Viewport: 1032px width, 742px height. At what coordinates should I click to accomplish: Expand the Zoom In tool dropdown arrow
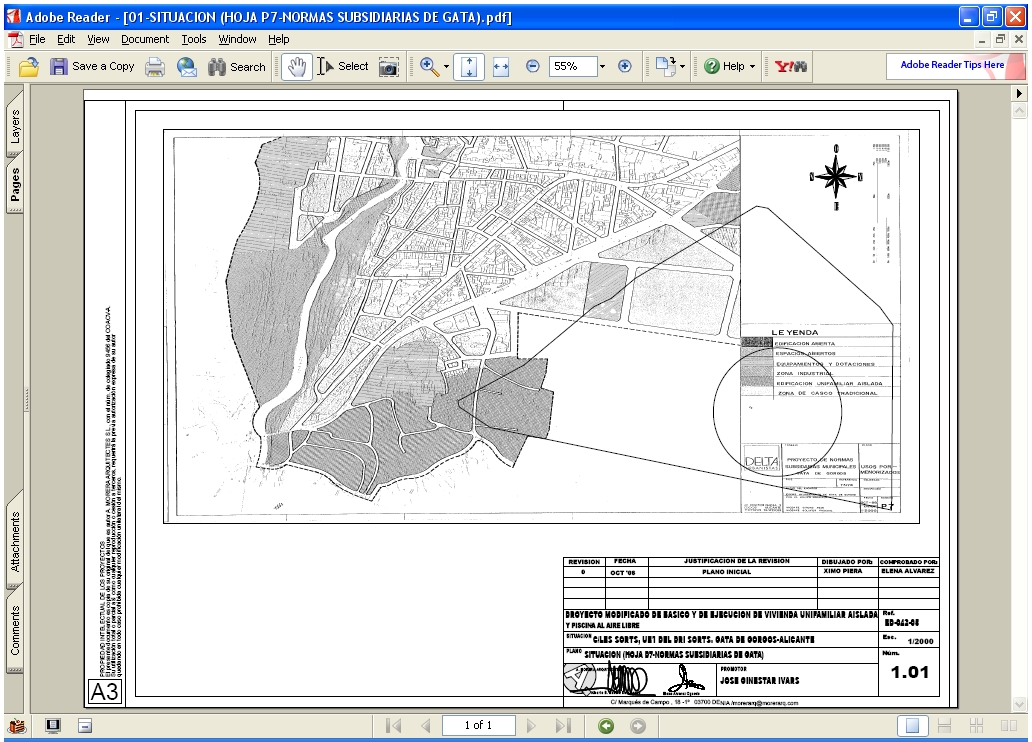coord(446,67)
